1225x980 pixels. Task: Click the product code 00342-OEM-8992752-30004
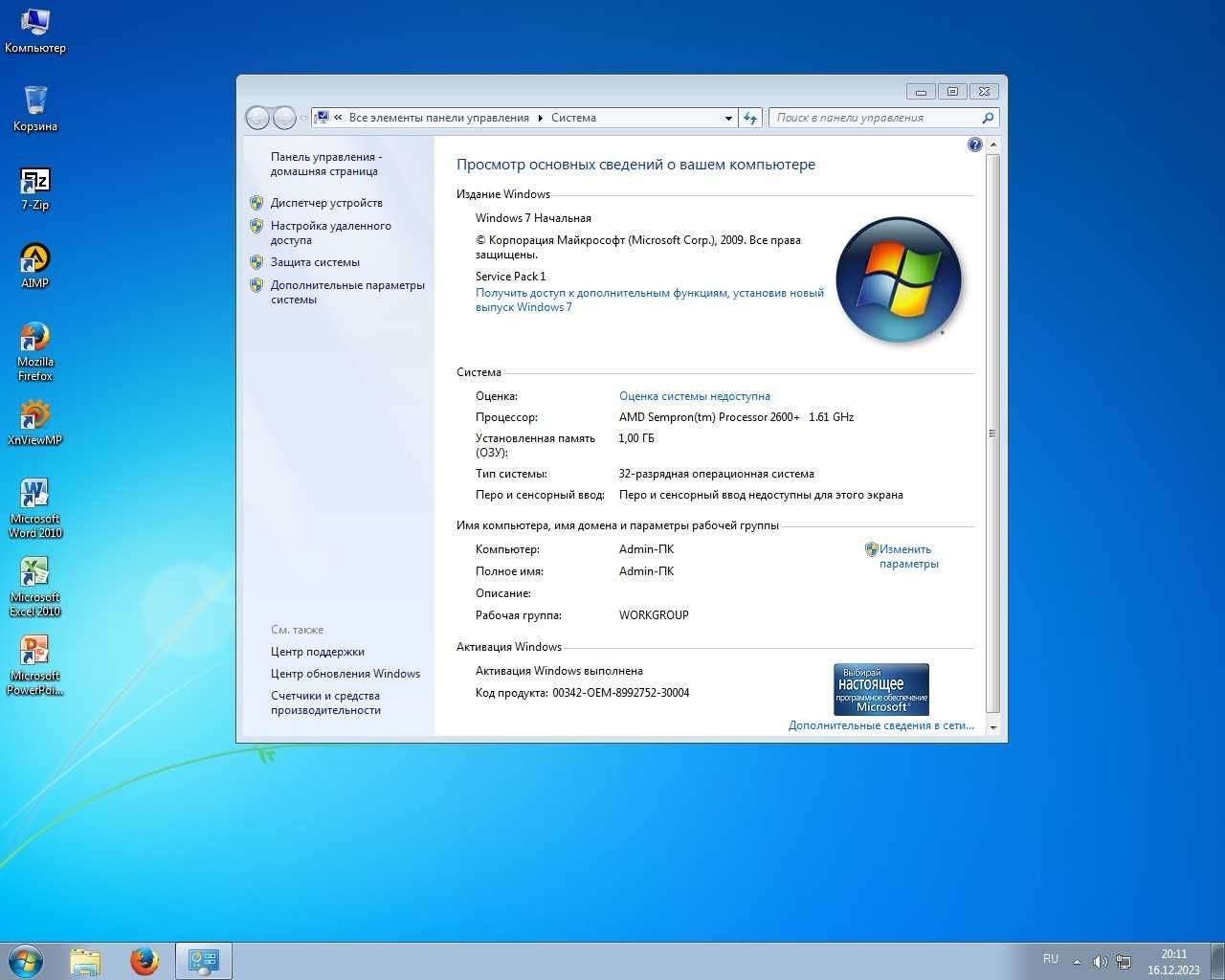click(x=621, y=693)
